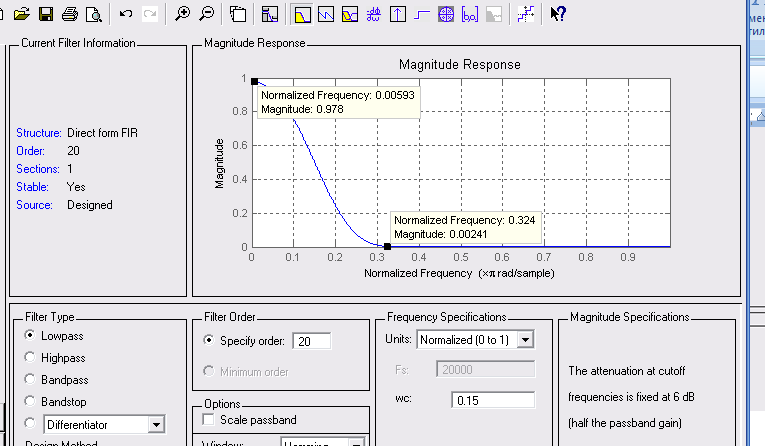Viewport: 765px width, 446px height.
Task: Show the phase response plot
Action: [326, 14]
